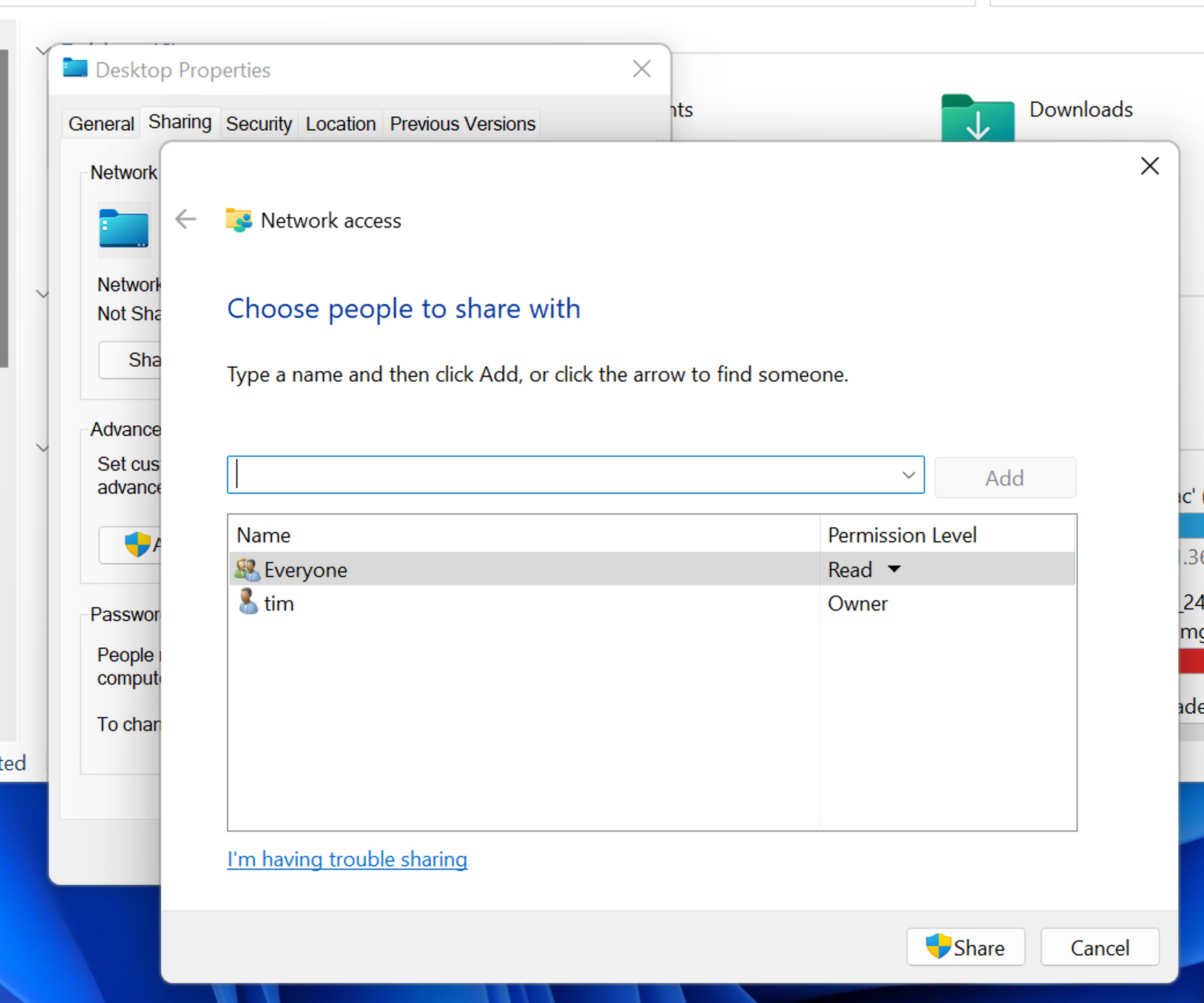Click the Add button
The image size is (1204, 1003).
coord(1004,477)
